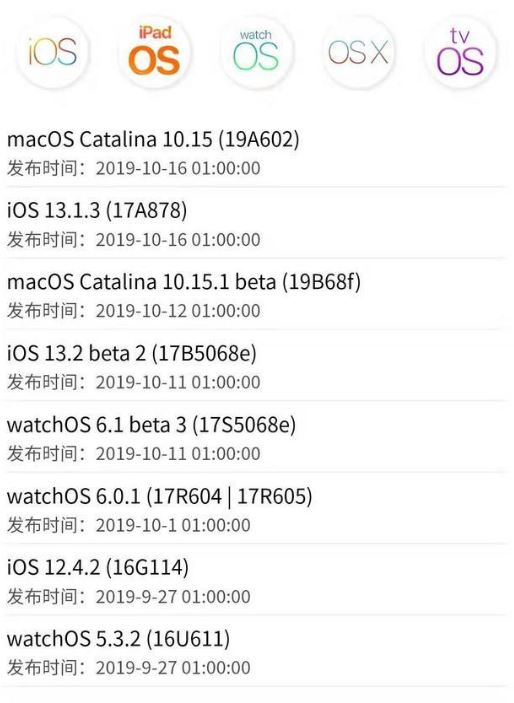514x703 pixels.
Task: View macOS Catalina 10.15.1 beta (19B68f)
Action: (257, 295)
